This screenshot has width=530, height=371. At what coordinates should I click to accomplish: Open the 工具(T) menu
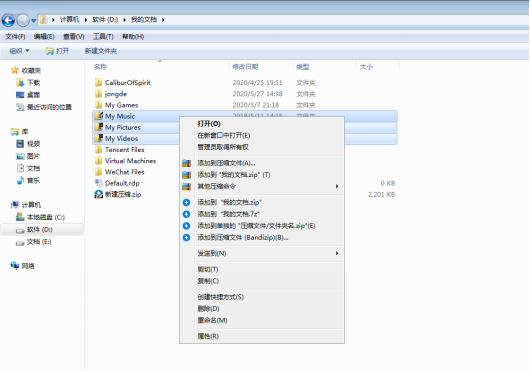coord(103,36)
